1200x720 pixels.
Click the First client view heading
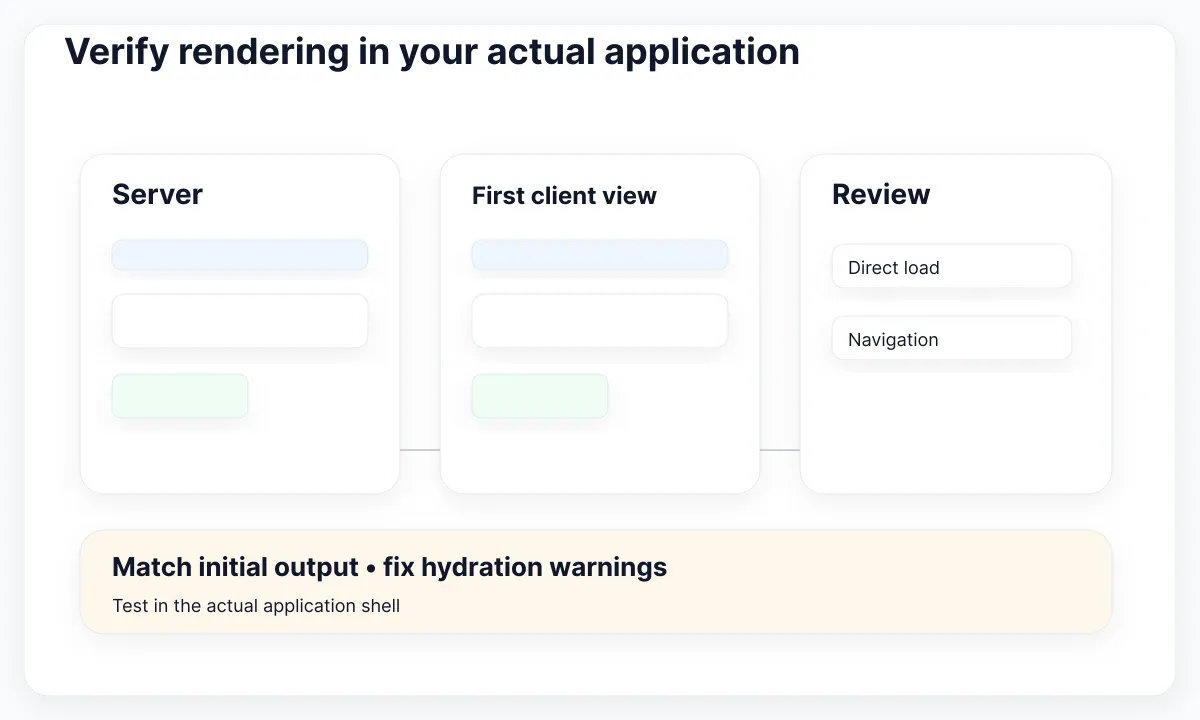(564, 196)
